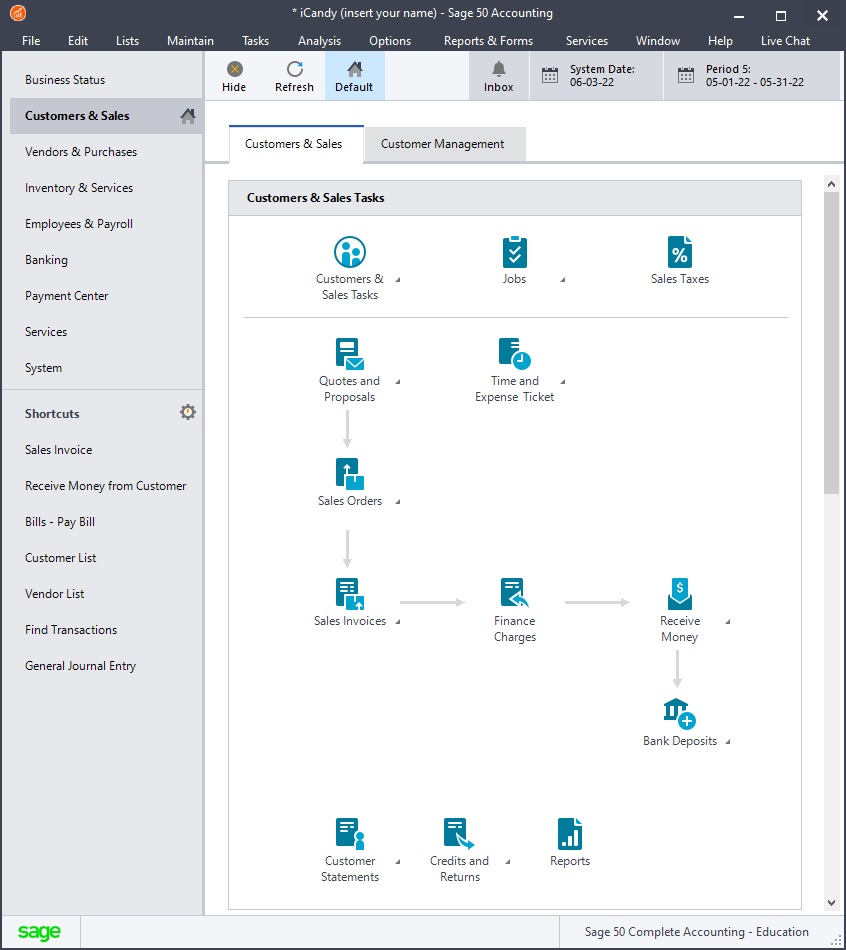Click the scrollbar up arrow
Viewport: 846px width, 950px height.
coord(831,184)
